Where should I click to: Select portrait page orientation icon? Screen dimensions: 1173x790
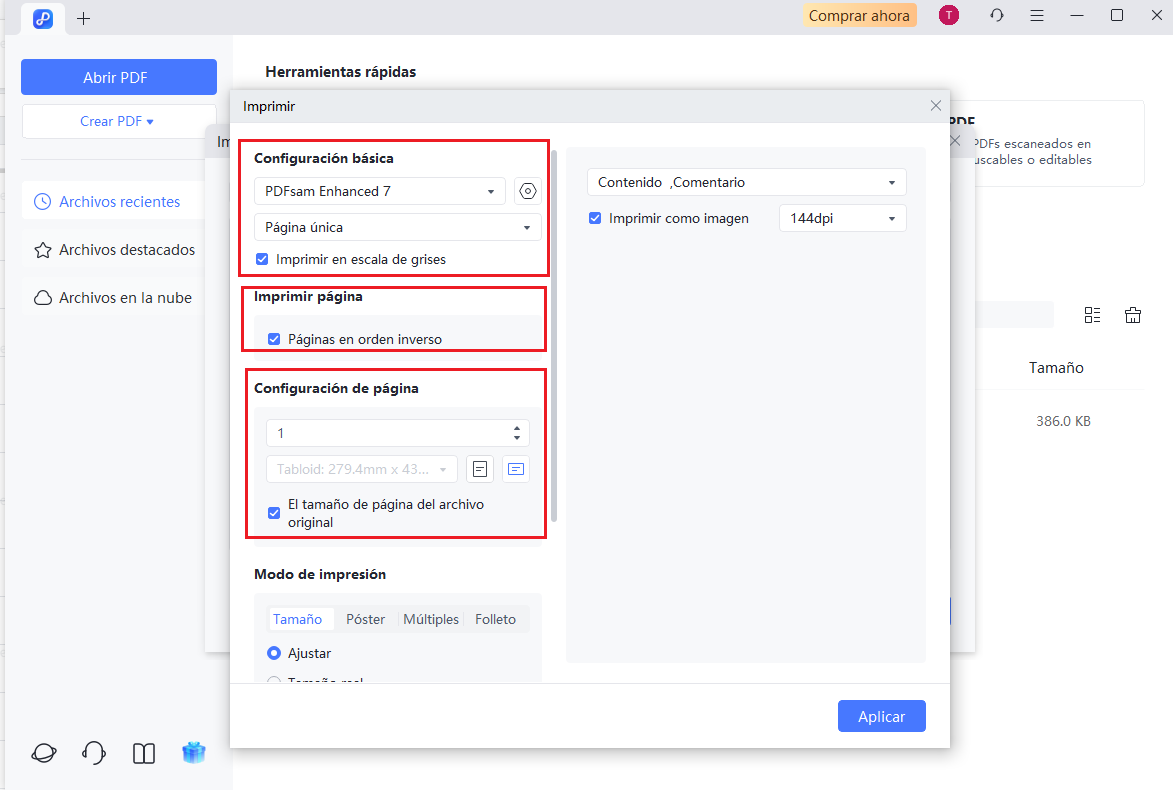tap(480, 469)
